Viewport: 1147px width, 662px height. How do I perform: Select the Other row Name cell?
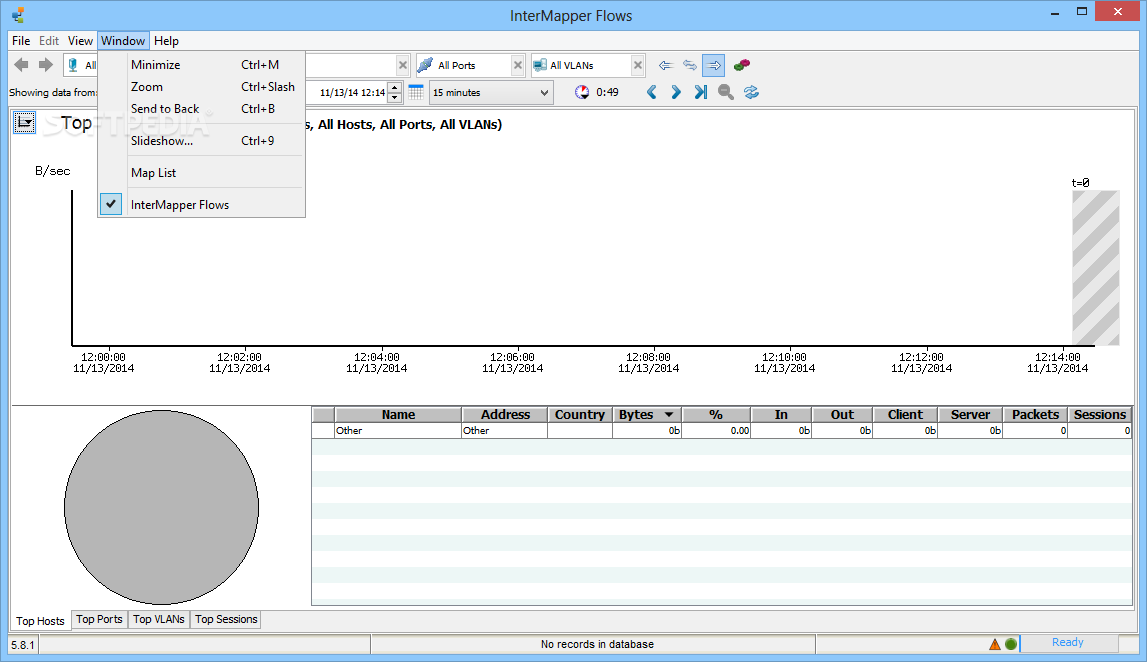[398, 431]
